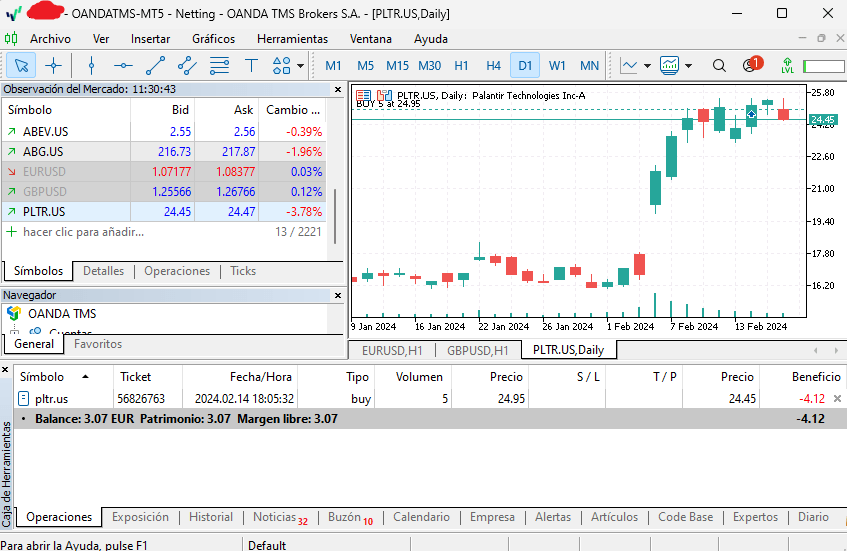This screenshot has width=847, height=551.
Task: Select the GBPUSD symbol row
Action: click(164, 192)
